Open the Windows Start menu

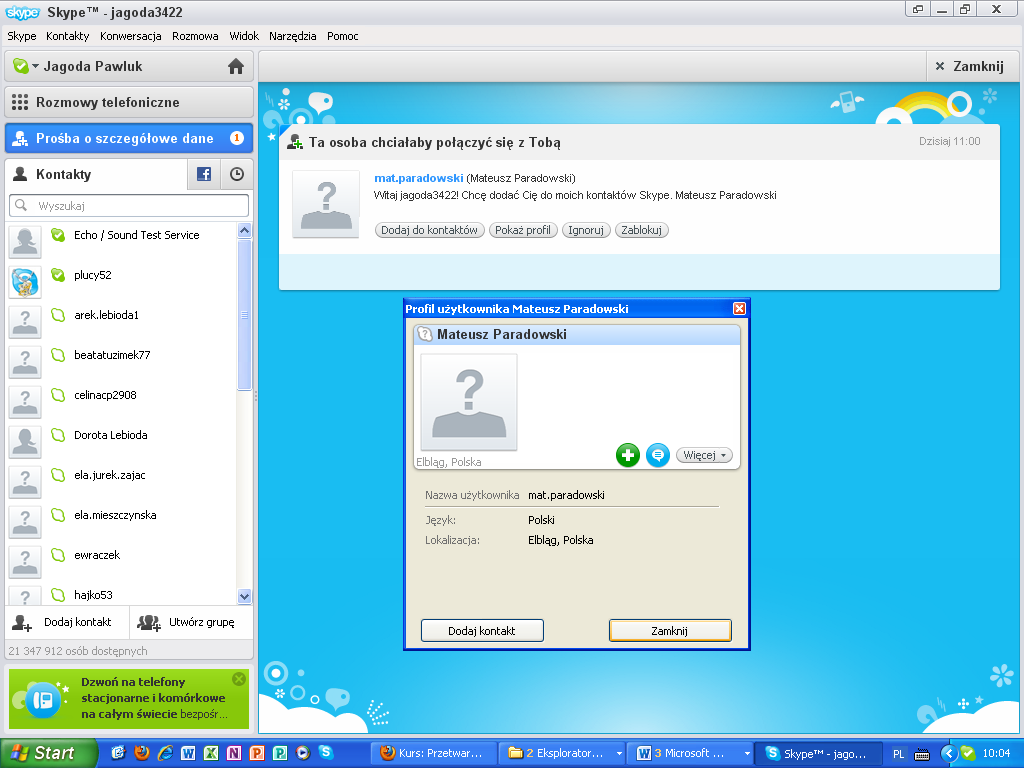click(x=48, y=753)
